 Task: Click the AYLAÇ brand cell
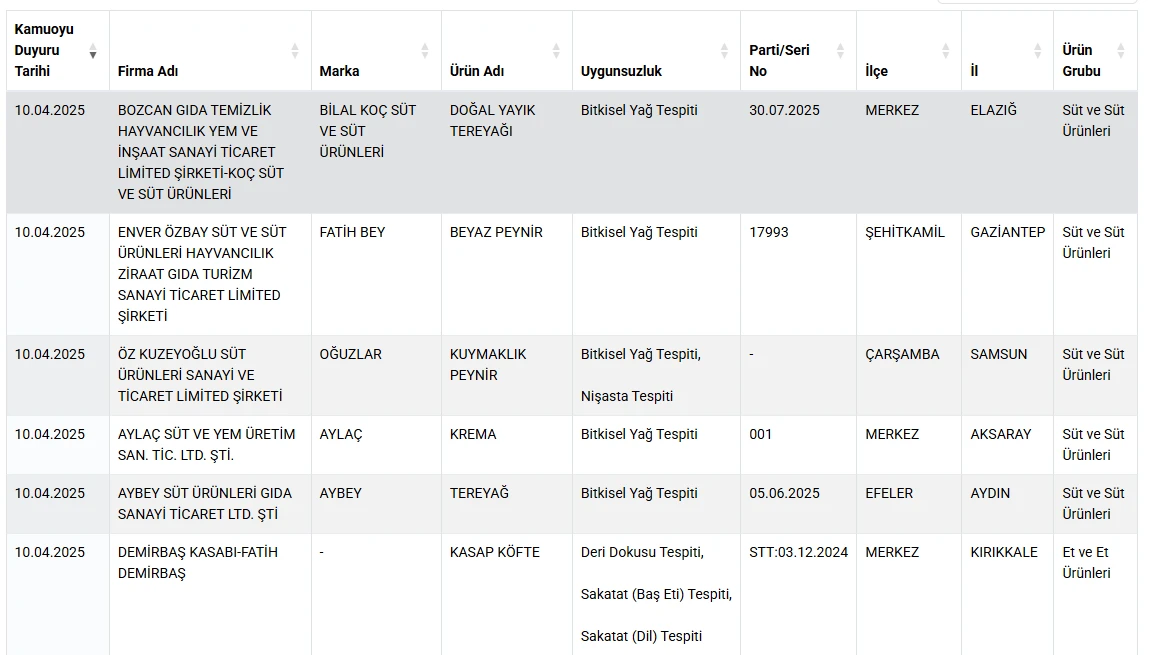(376, 445)
